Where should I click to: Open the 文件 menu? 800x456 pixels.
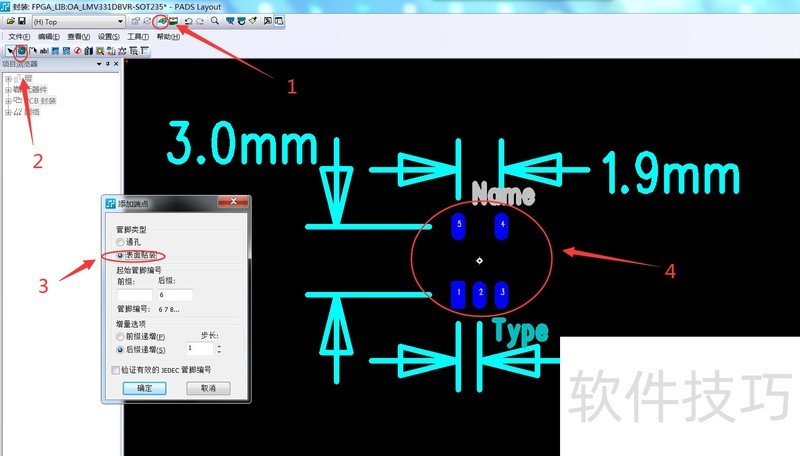coord(19,36)
